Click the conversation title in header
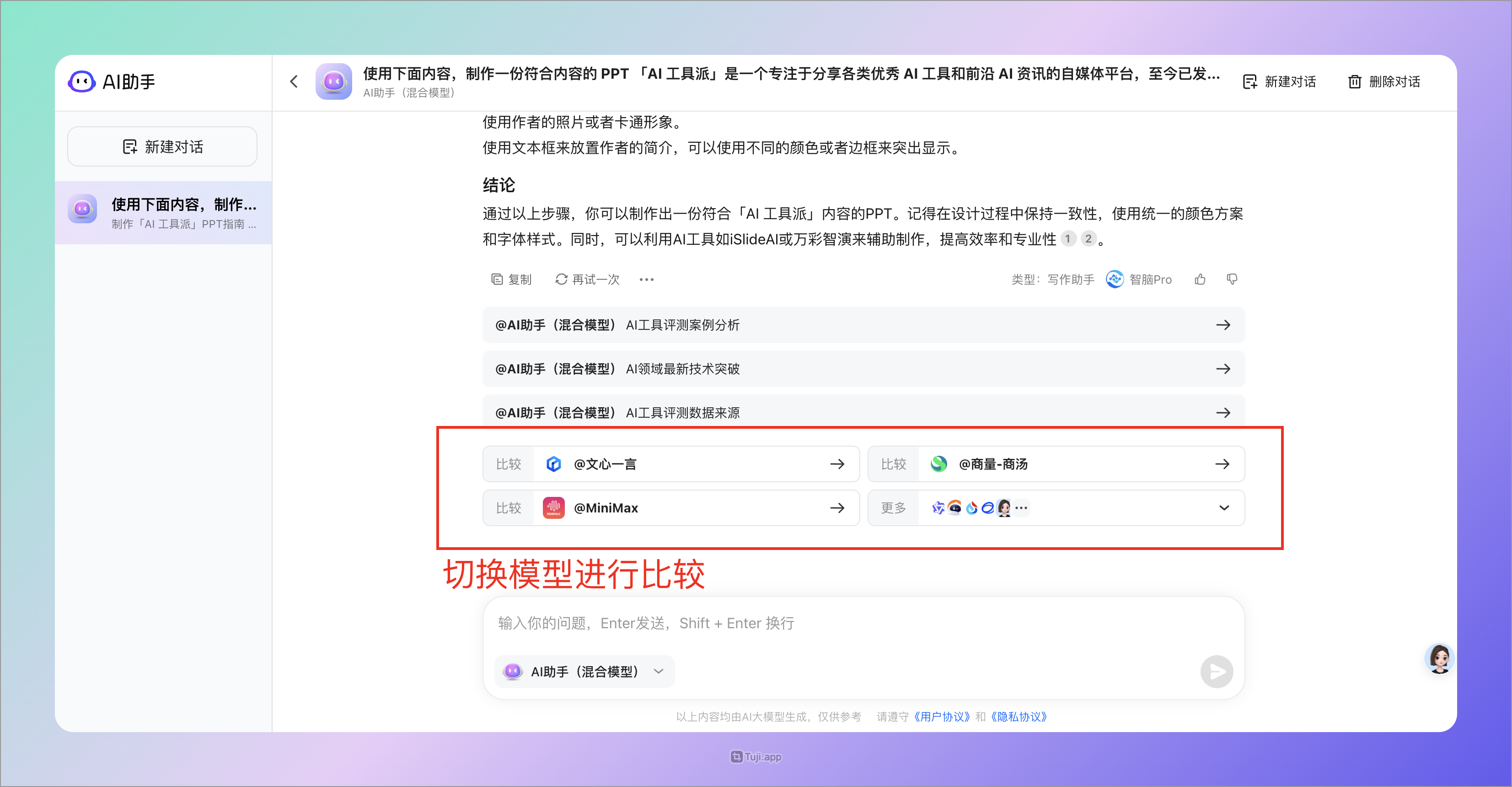1512x787 pixels. pyautogui.click(x=792, y=73)
